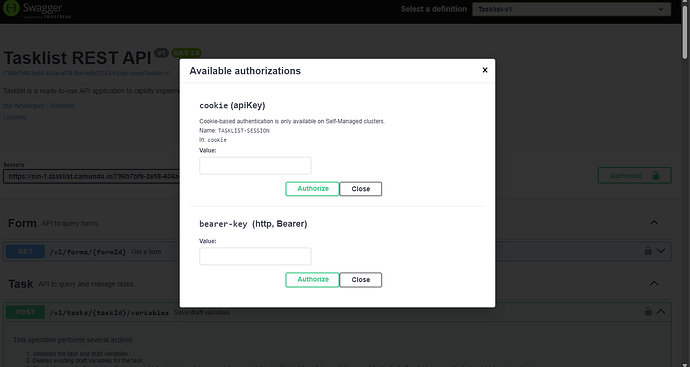The width and height of the screenshot is (690, 367).
Task: Click the OAS 3.0 badge
Action: click(186, 53)
